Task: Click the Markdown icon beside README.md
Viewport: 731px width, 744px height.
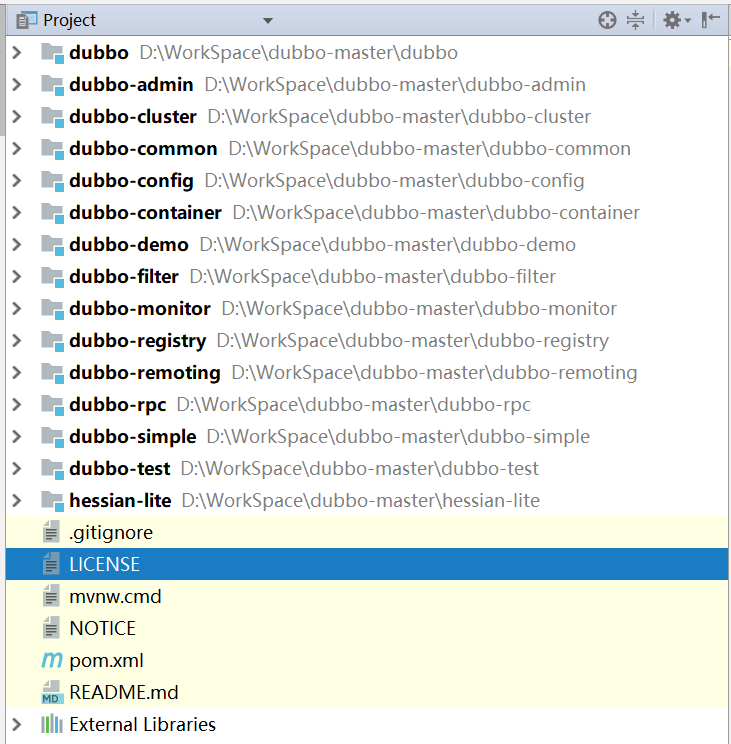Action: pyautogui.click(x=52, y=692)
